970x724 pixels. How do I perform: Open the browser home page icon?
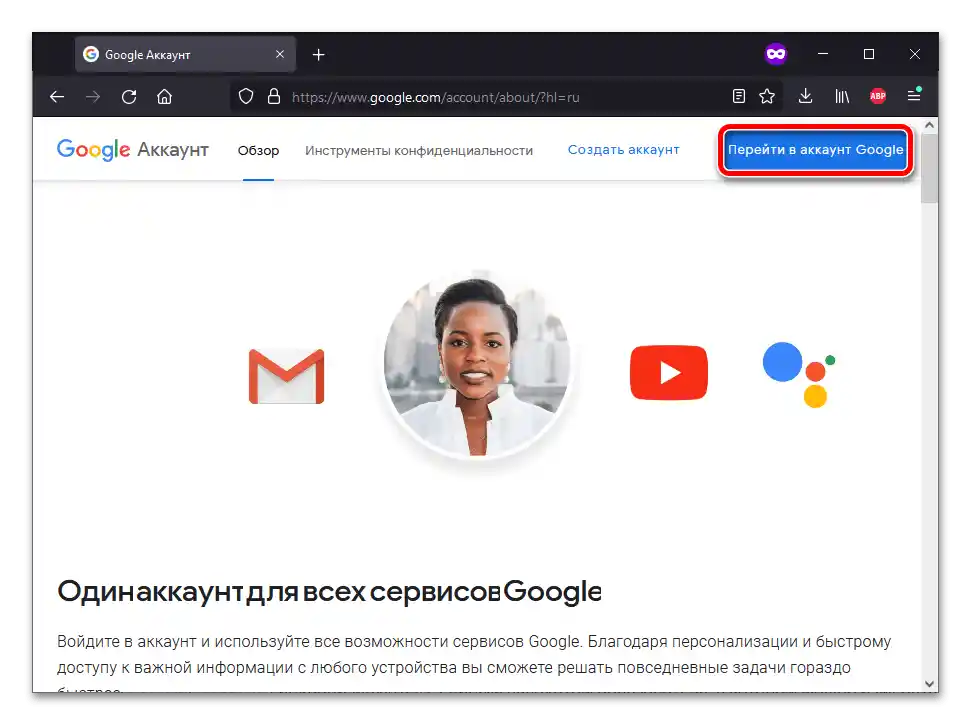click(x=165, y=97)
